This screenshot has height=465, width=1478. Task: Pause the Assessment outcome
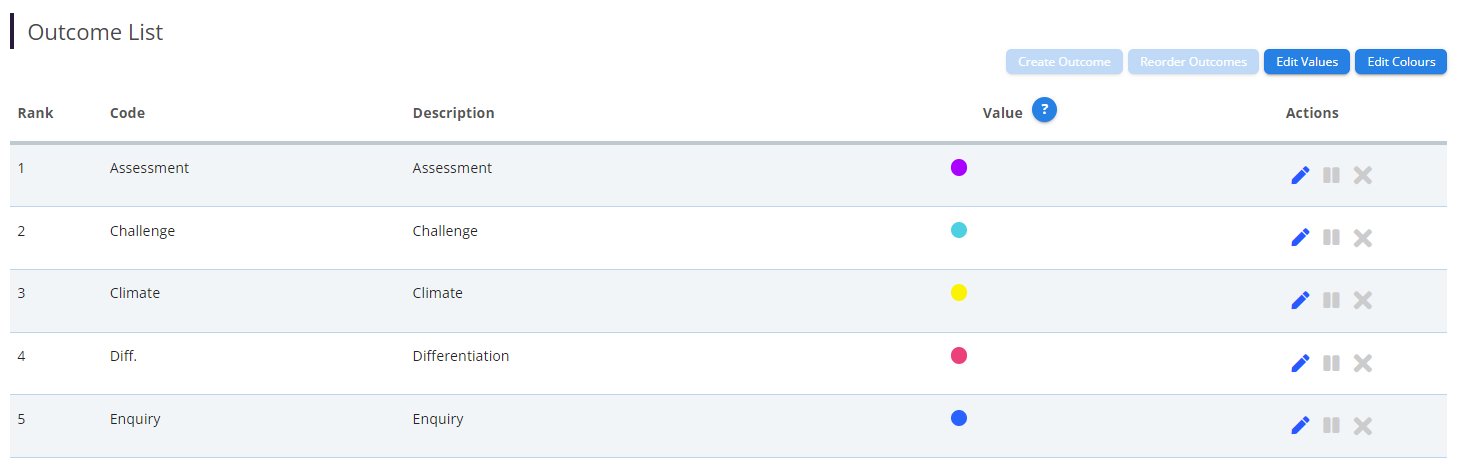(1331, 176)
